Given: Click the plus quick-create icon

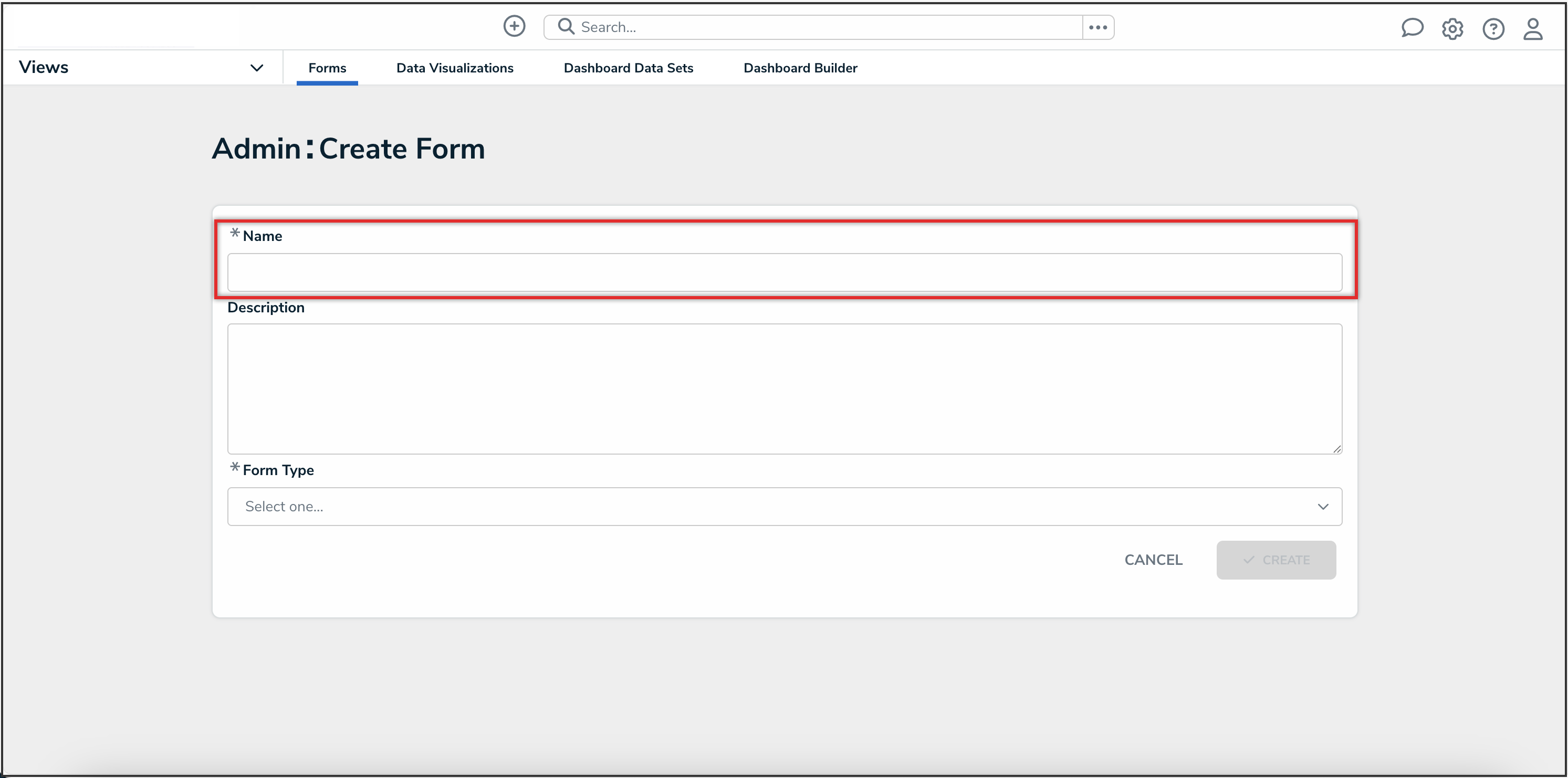Looking at the screenshot, I should click(514, 26).
